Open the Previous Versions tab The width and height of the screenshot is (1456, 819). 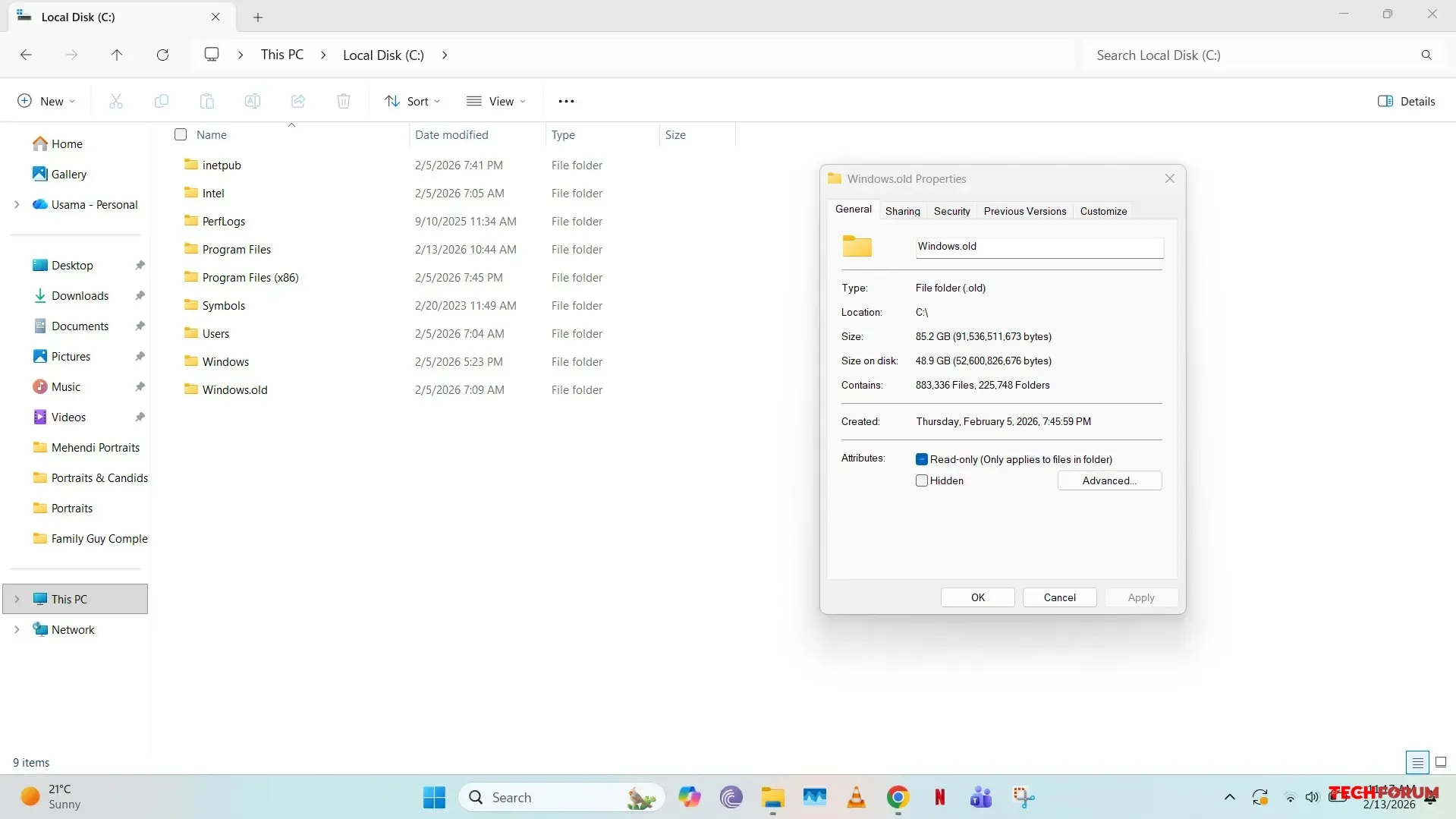[1024, 211]
